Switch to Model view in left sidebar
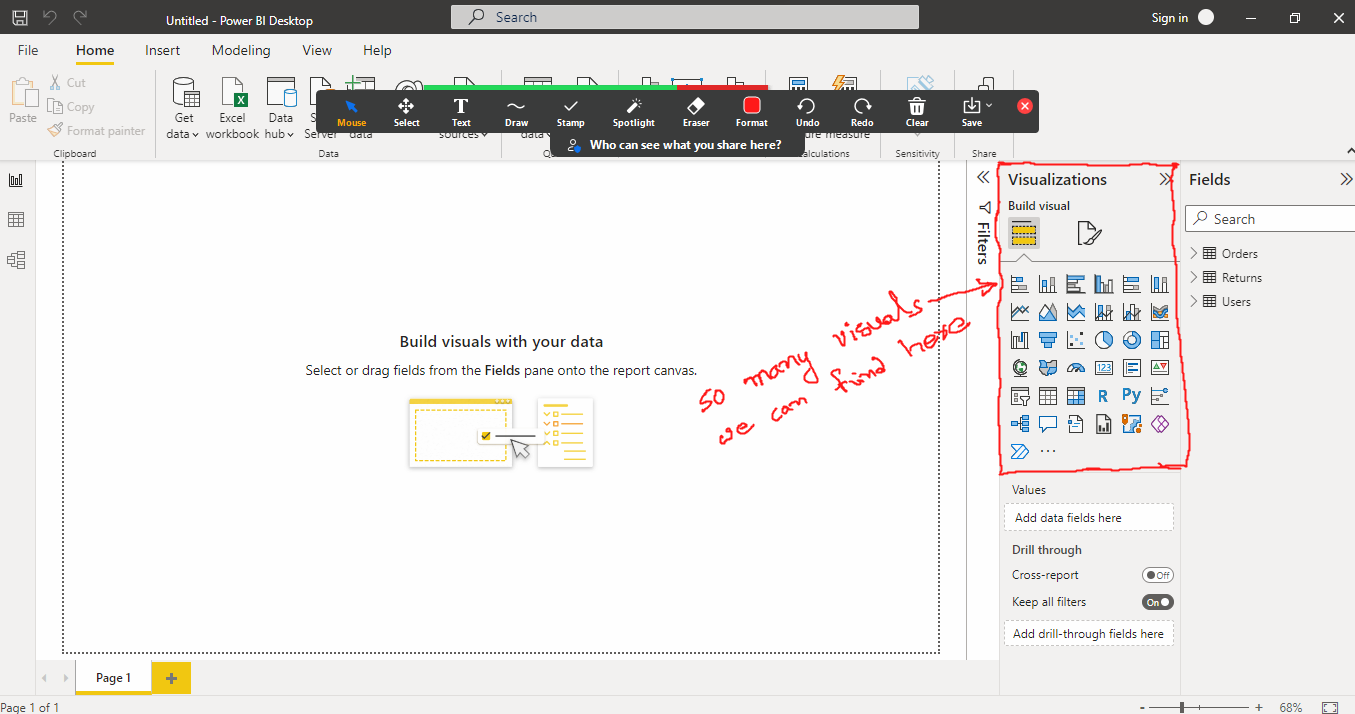Viewport: 1355px width, 714px height. (x=16, y=260)
